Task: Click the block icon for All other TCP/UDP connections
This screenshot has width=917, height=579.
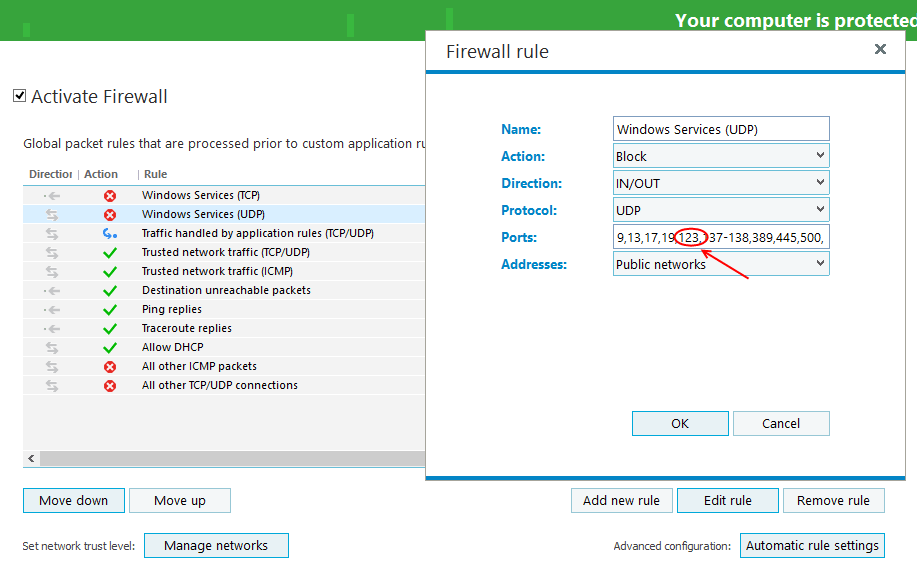Action: pos(110,385)
